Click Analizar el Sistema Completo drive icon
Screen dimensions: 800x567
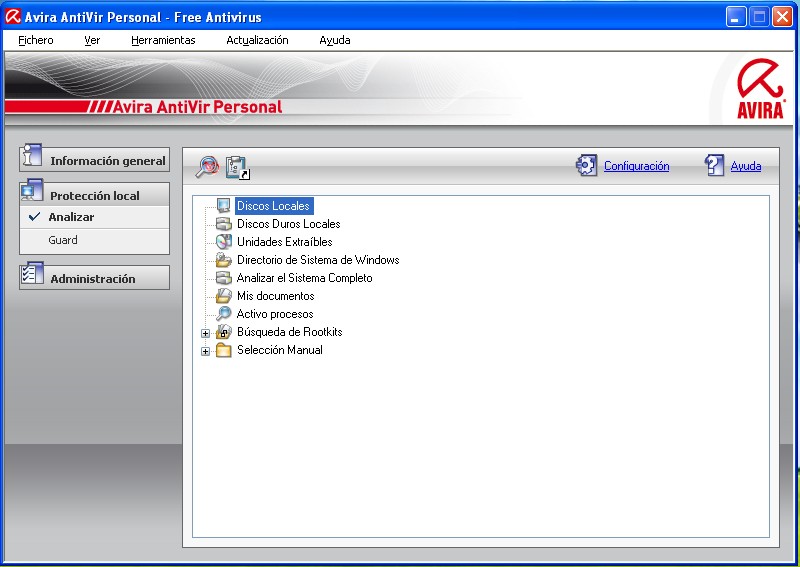coord(223,278)
